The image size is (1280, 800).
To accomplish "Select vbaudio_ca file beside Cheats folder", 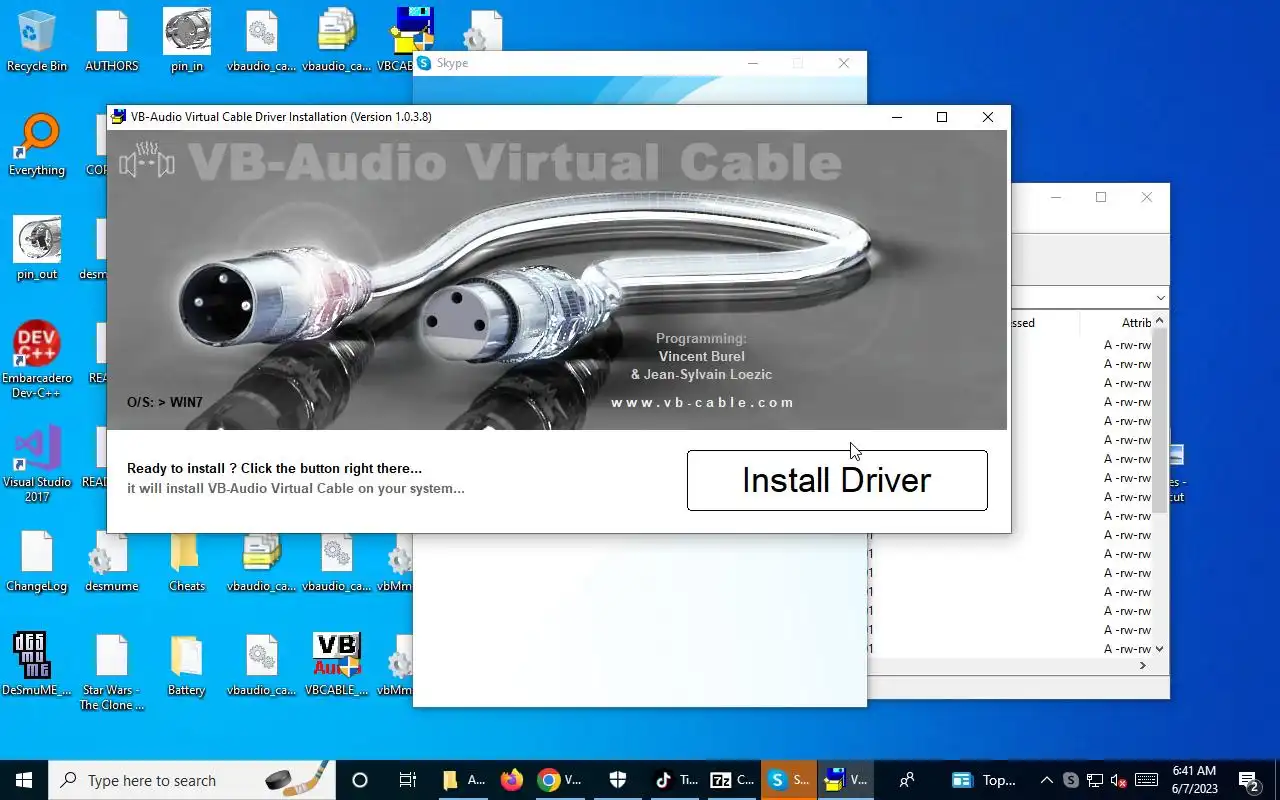I will coord(262,562).
